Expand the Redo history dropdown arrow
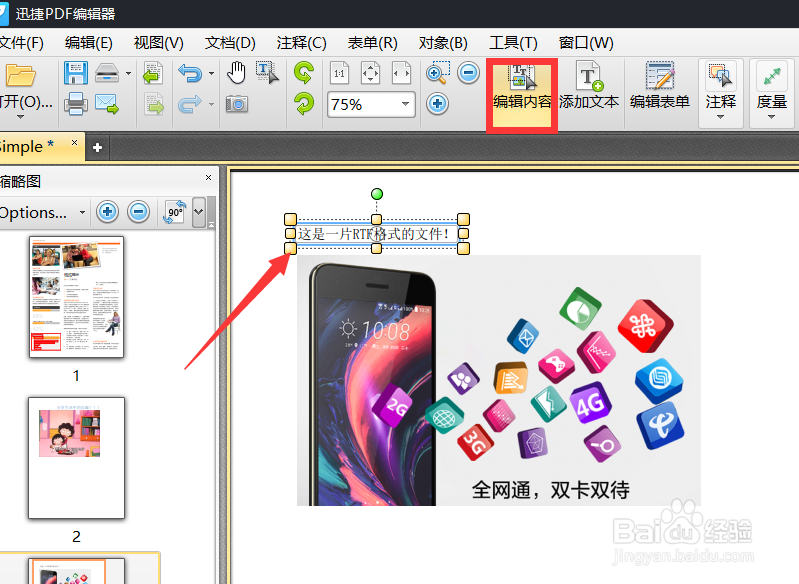 point(211,104)
